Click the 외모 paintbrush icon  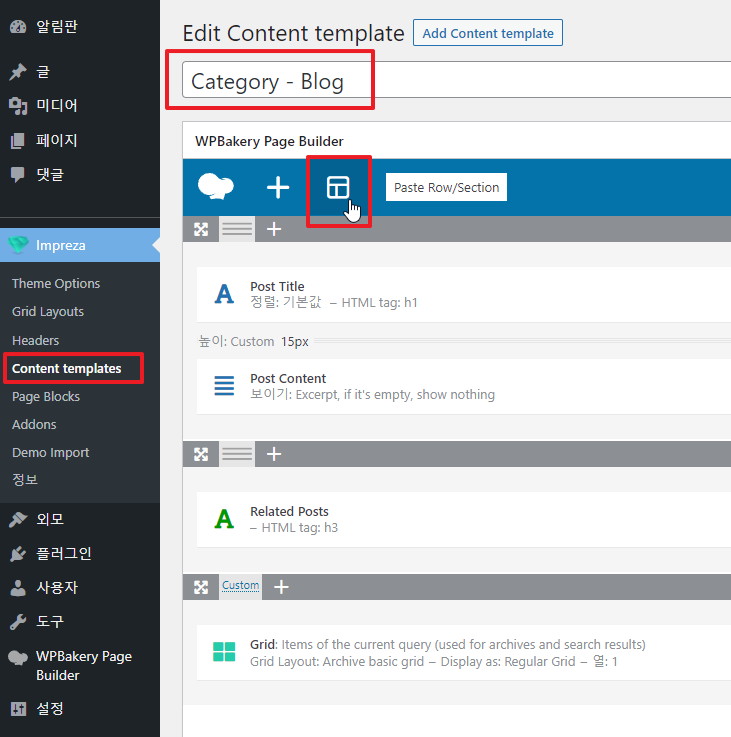pyautogui.click(x=18, y=519)
